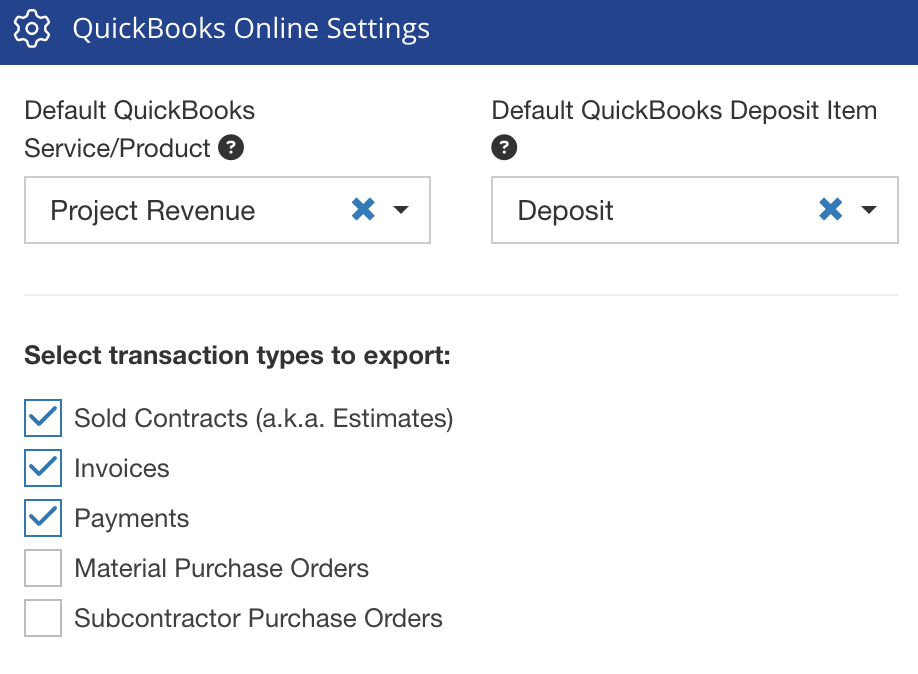Enable Subcontractor Purchase Orders export
Image resolution: width=918 pixels, height=674 pixels.
pos(43,618)
